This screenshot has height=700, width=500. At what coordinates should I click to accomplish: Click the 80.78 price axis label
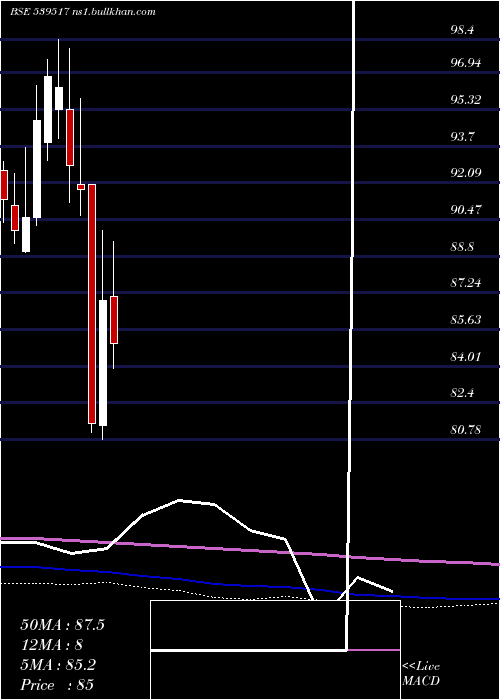[466, 430]
